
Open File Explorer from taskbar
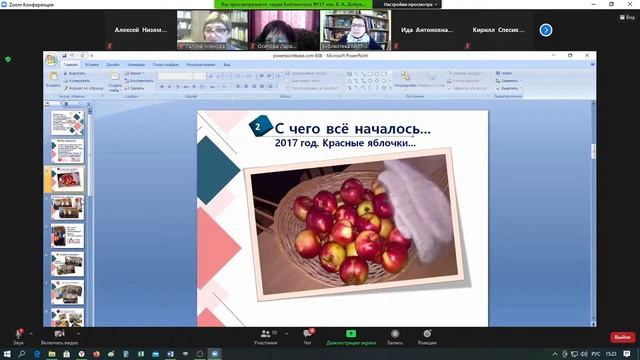pos(52,354)
